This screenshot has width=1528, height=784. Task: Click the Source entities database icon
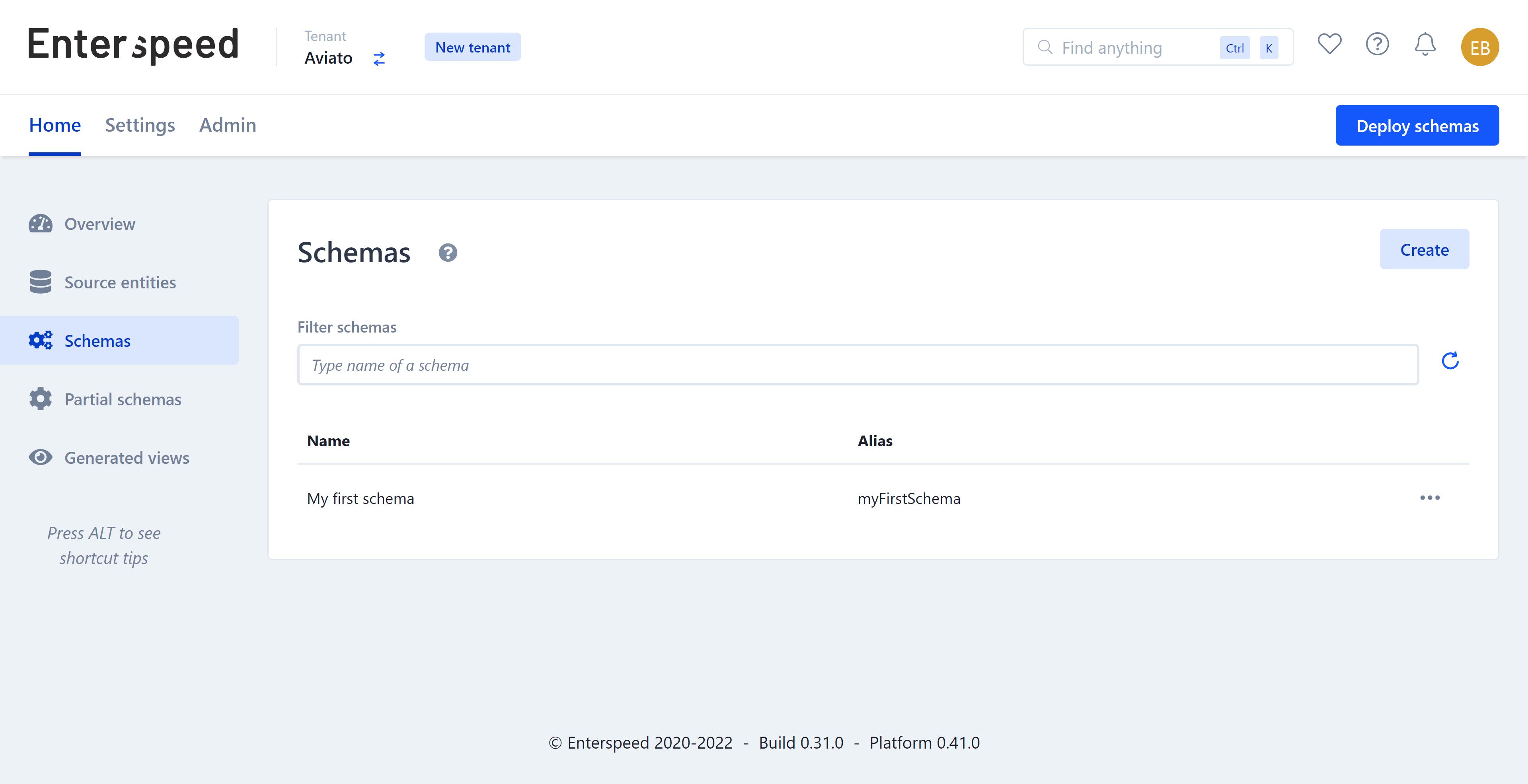click(40, 282)
